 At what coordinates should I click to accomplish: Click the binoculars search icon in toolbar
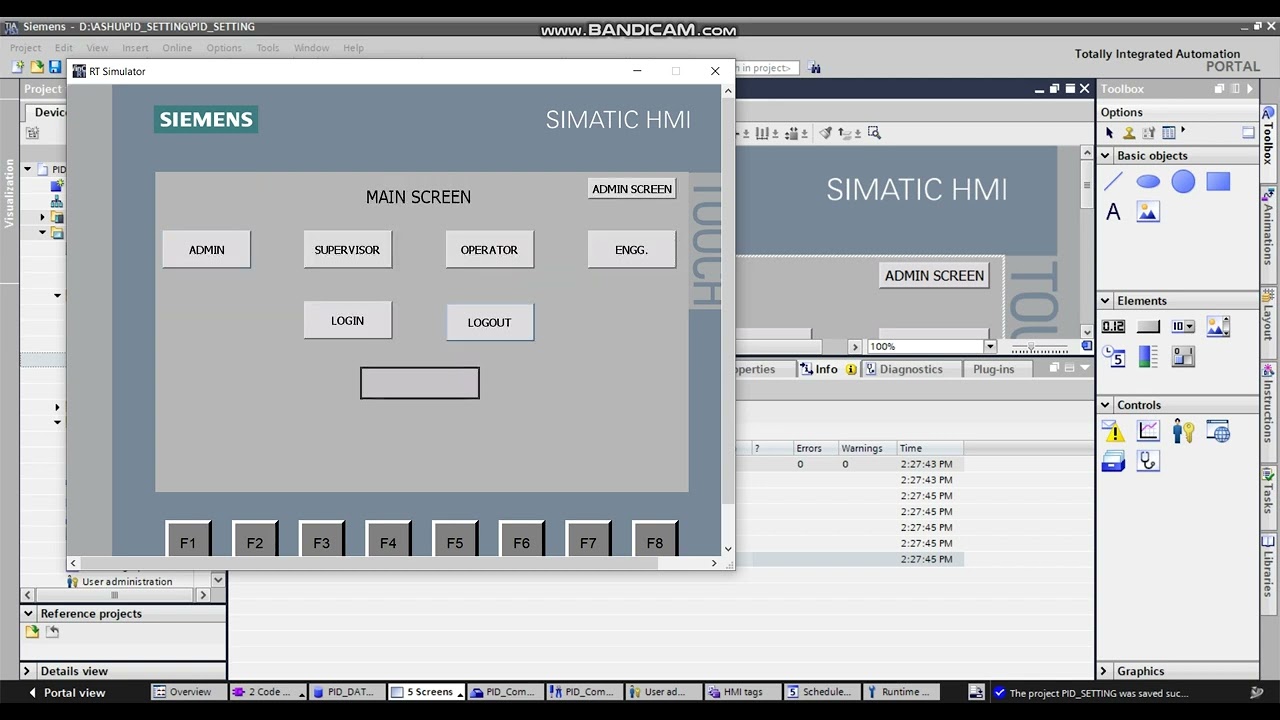[815, 68]
